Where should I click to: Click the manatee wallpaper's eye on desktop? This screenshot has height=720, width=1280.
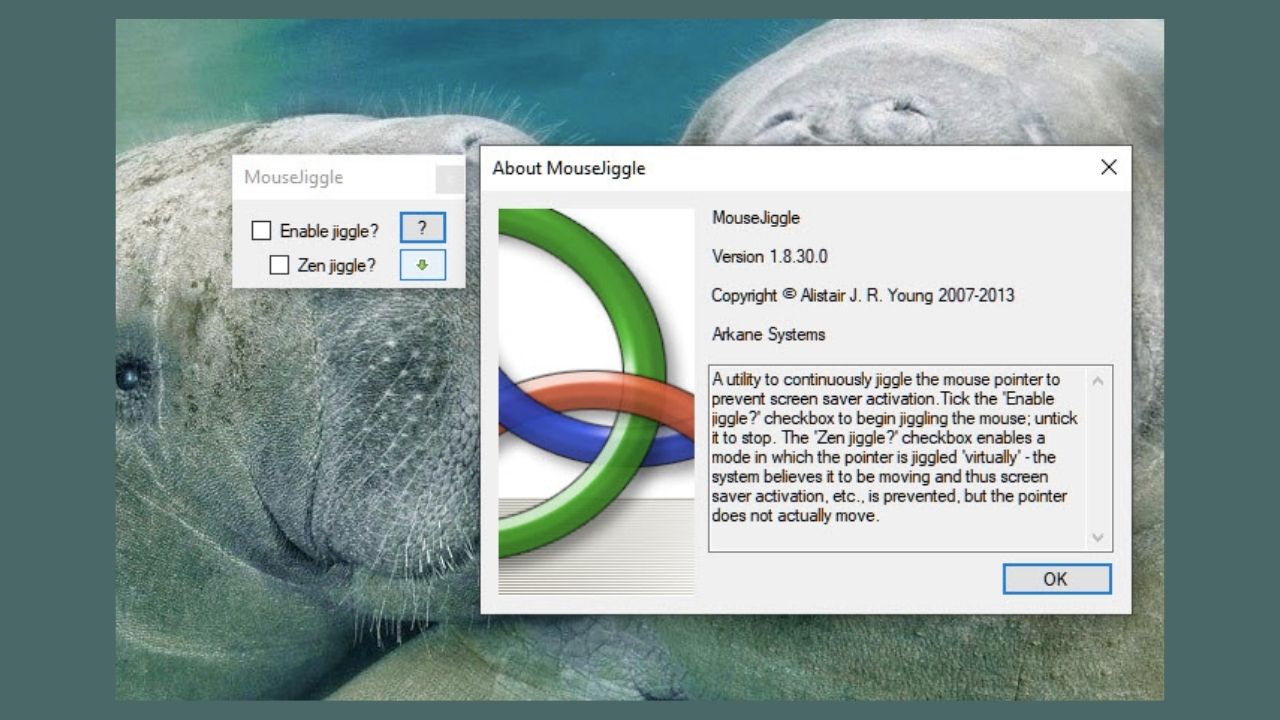click(129, 376)
